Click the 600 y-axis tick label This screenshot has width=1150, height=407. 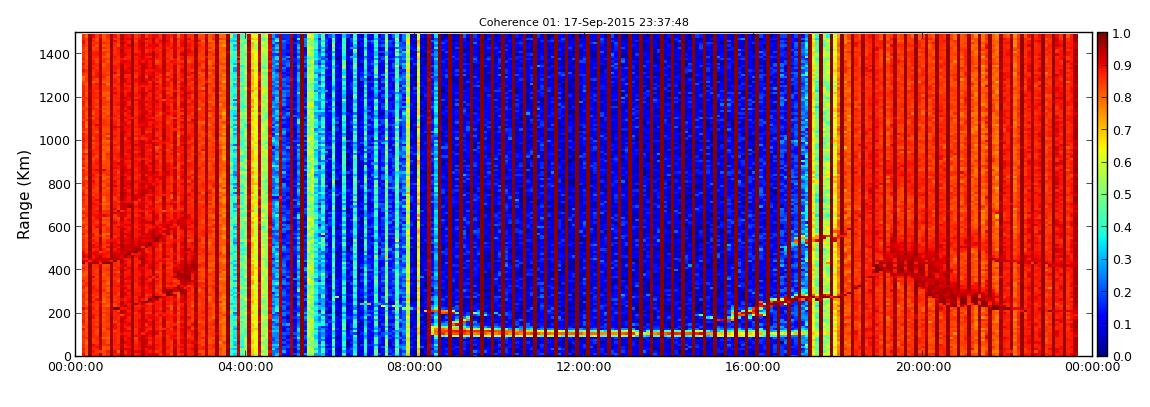click(60, 227)
